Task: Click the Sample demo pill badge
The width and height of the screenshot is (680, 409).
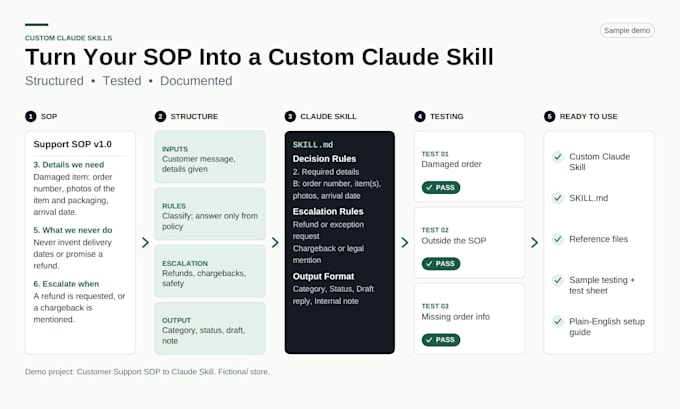Action: [627, 30]
